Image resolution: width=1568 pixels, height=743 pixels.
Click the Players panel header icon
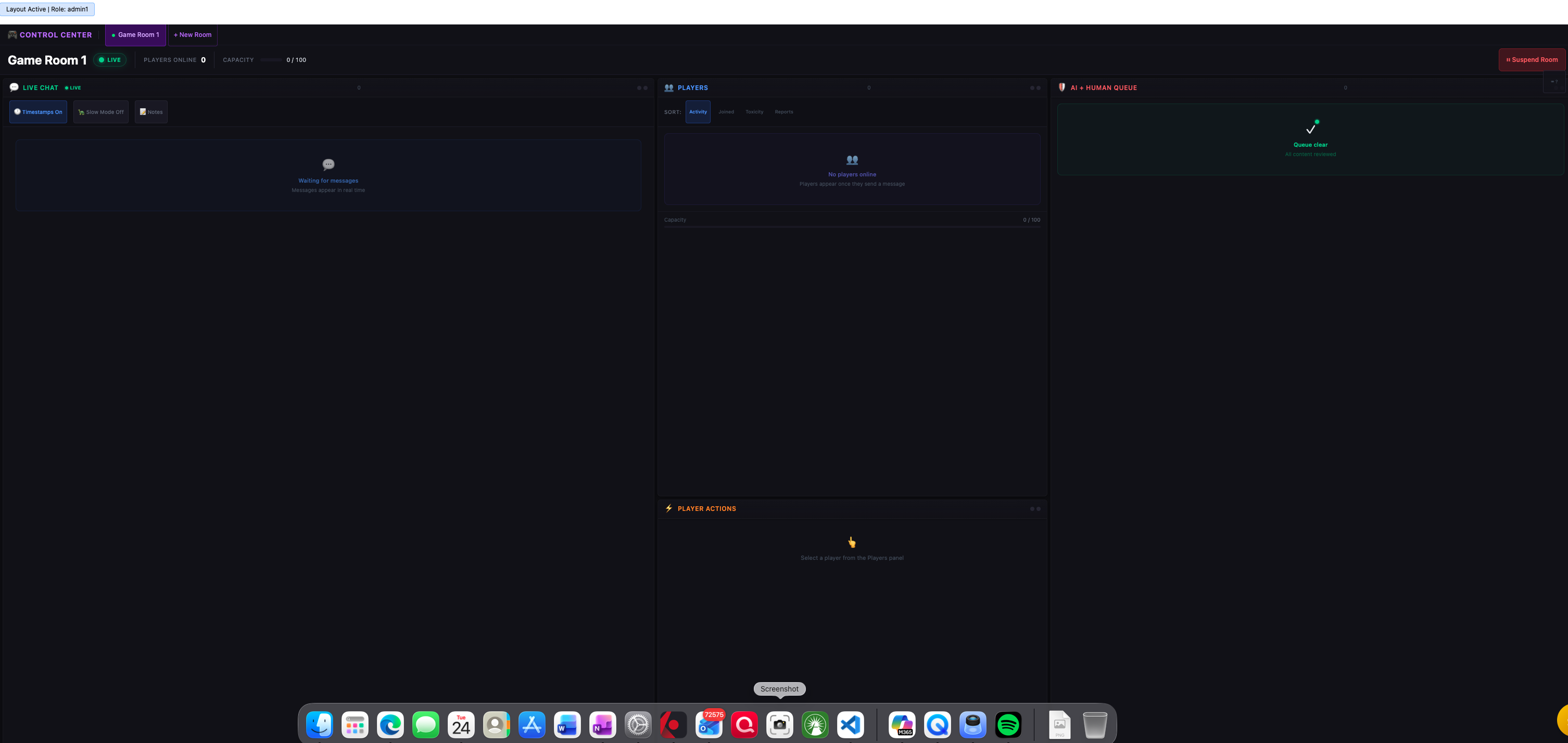pos(668,87)
